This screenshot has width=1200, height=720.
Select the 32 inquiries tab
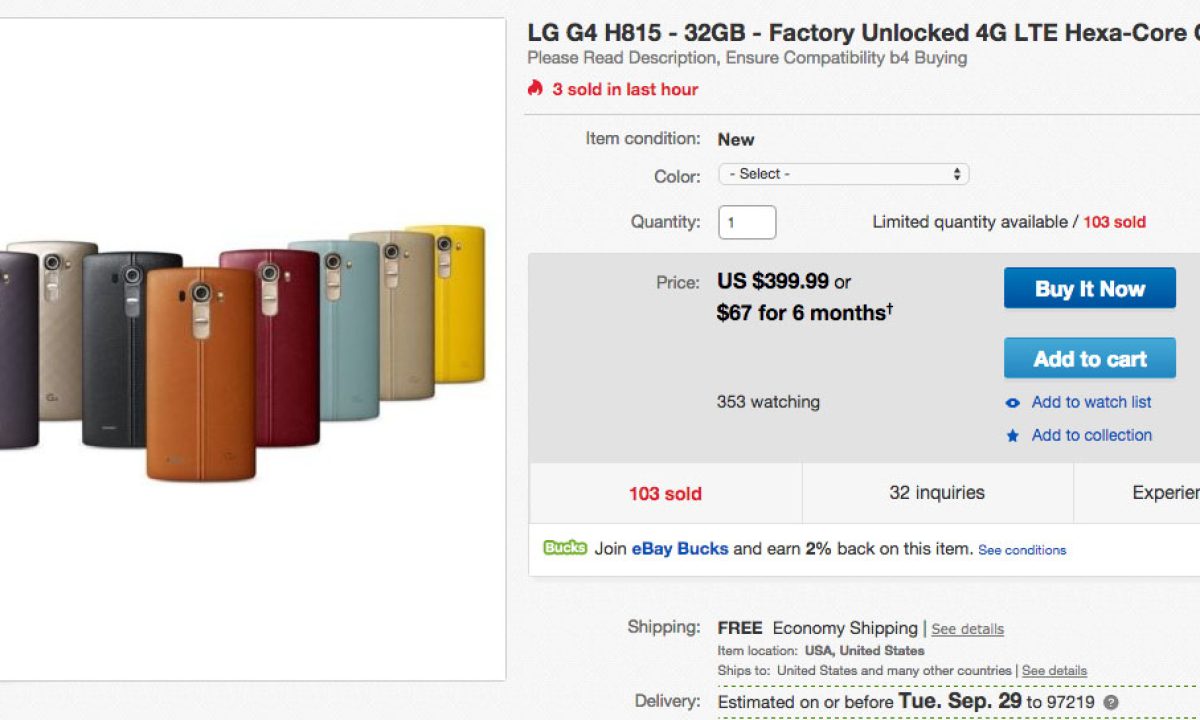pyautogui.click(x=937, y=493)
